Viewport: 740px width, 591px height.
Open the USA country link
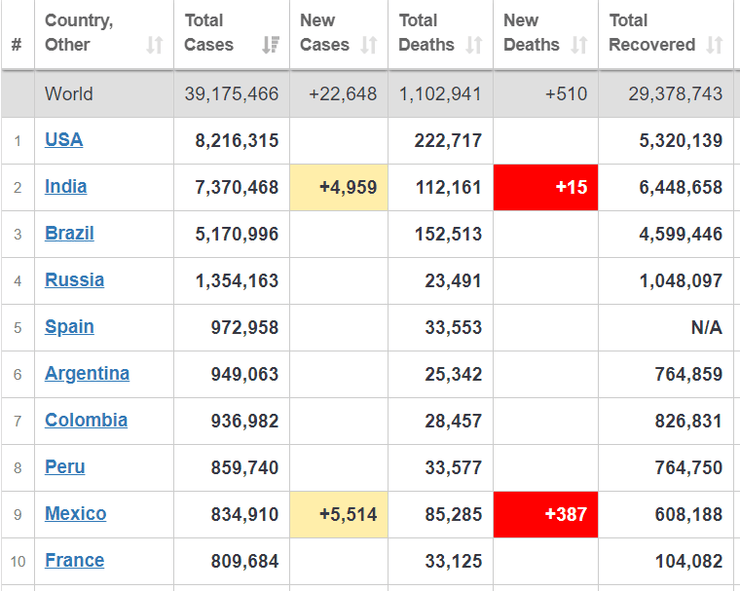64,140
